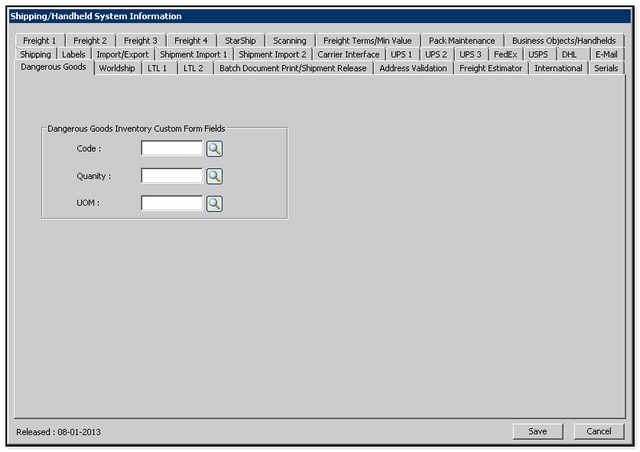The height and width of the screenshot is (452, 640).
Task: Focus the UOM input field
Action: pos(172,203)
